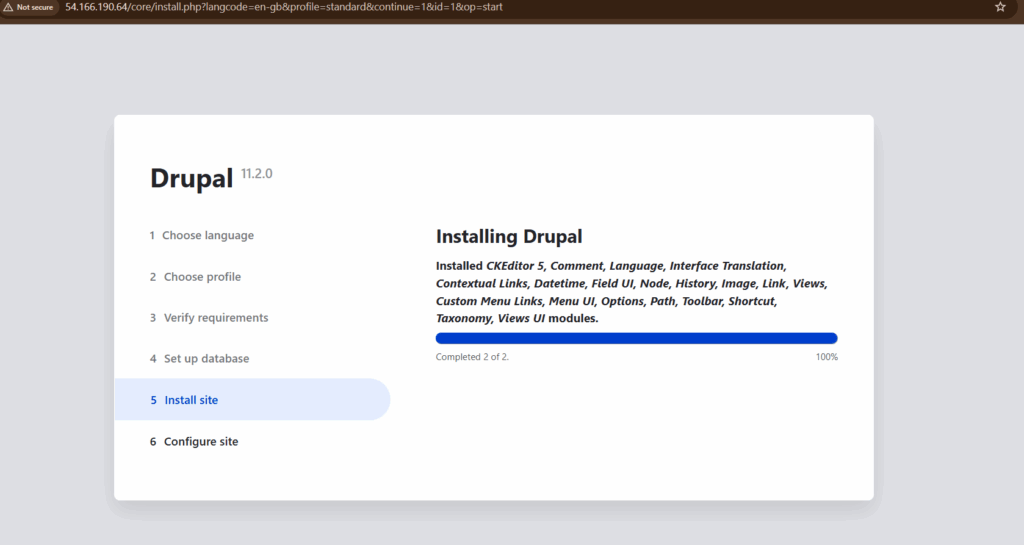
Task: Select the highlighted Install site step
Action: click(x=252, y=399)
